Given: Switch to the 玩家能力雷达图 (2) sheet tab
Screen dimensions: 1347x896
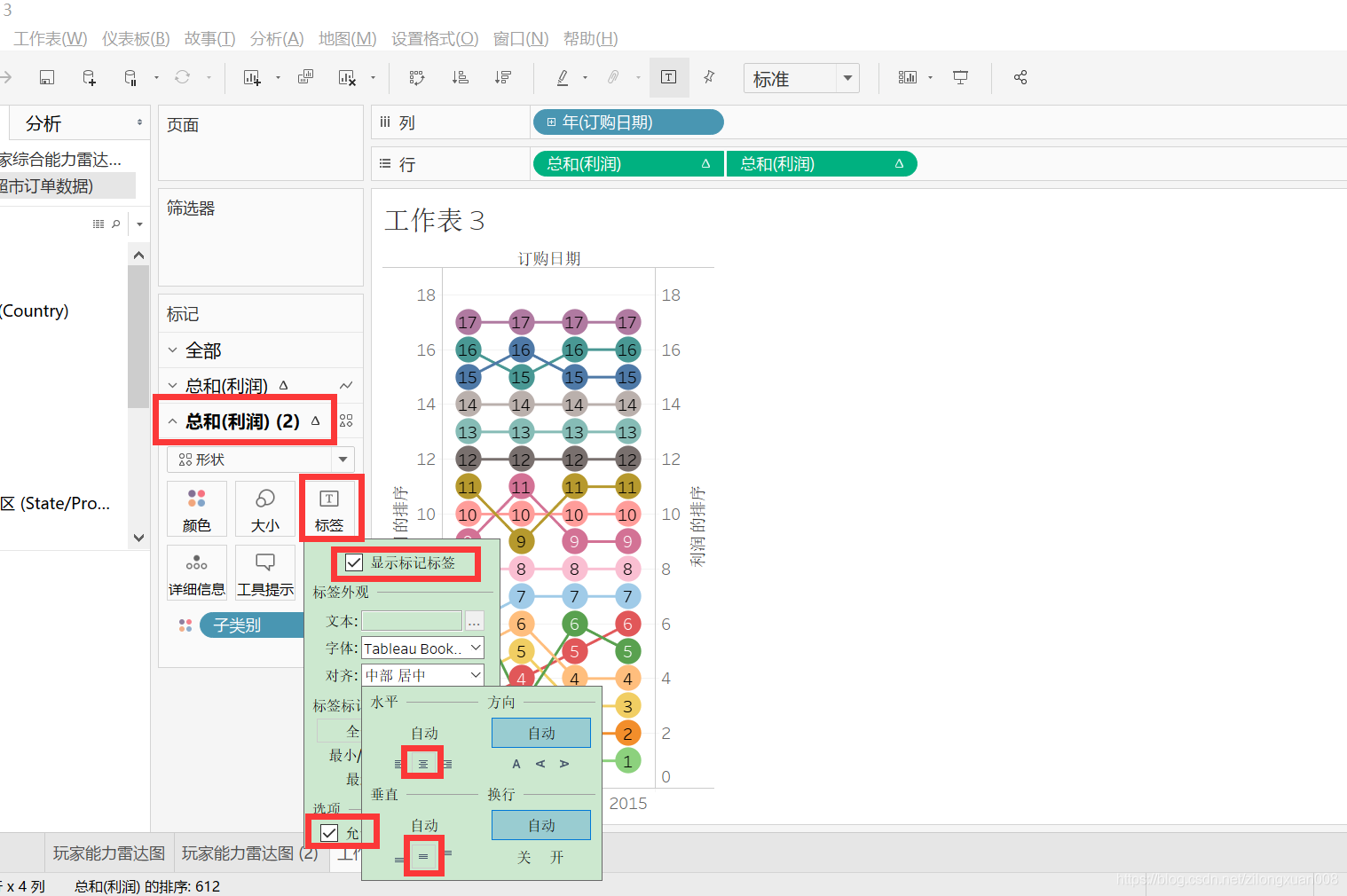Looking at the screenshot, I should [x=249, y=853].
